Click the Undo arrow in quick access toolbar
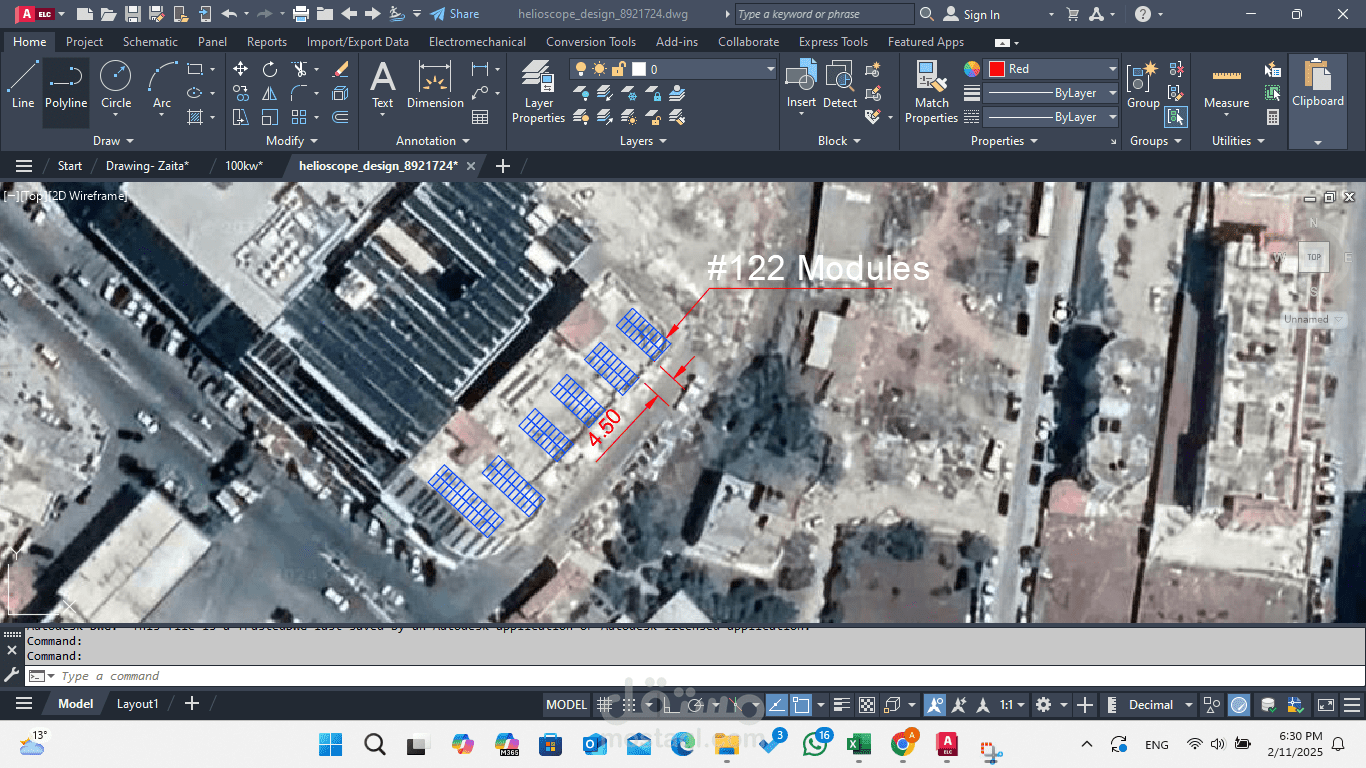 (x=229, y=14)
